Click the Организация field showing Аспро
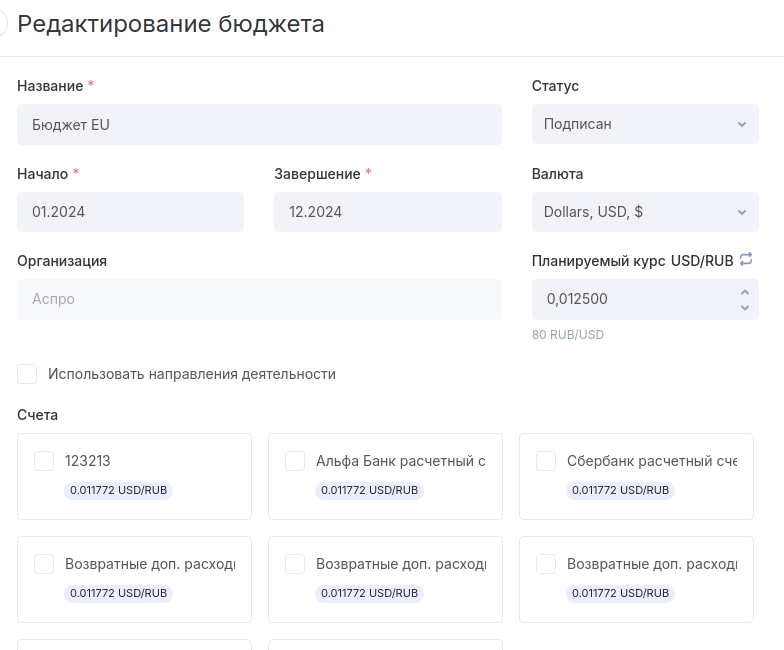784x650 pixels. 259,299
